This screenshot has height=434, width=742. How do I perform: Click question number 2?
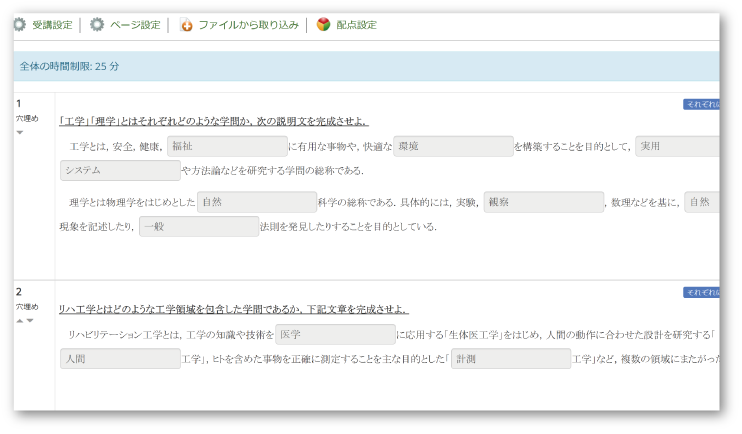tap(19, 292)
